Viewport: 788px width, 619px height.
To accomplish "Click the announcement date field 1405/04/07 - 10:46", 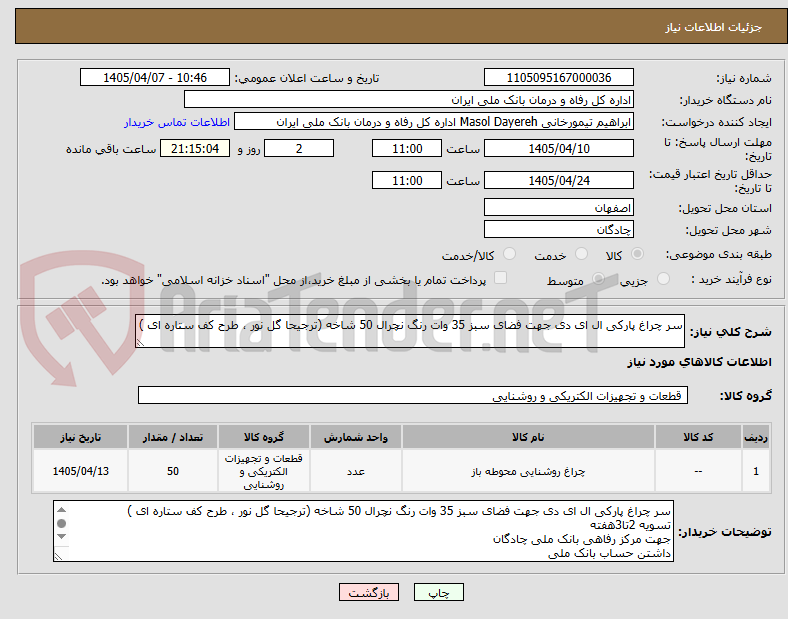I will point(155,77).
